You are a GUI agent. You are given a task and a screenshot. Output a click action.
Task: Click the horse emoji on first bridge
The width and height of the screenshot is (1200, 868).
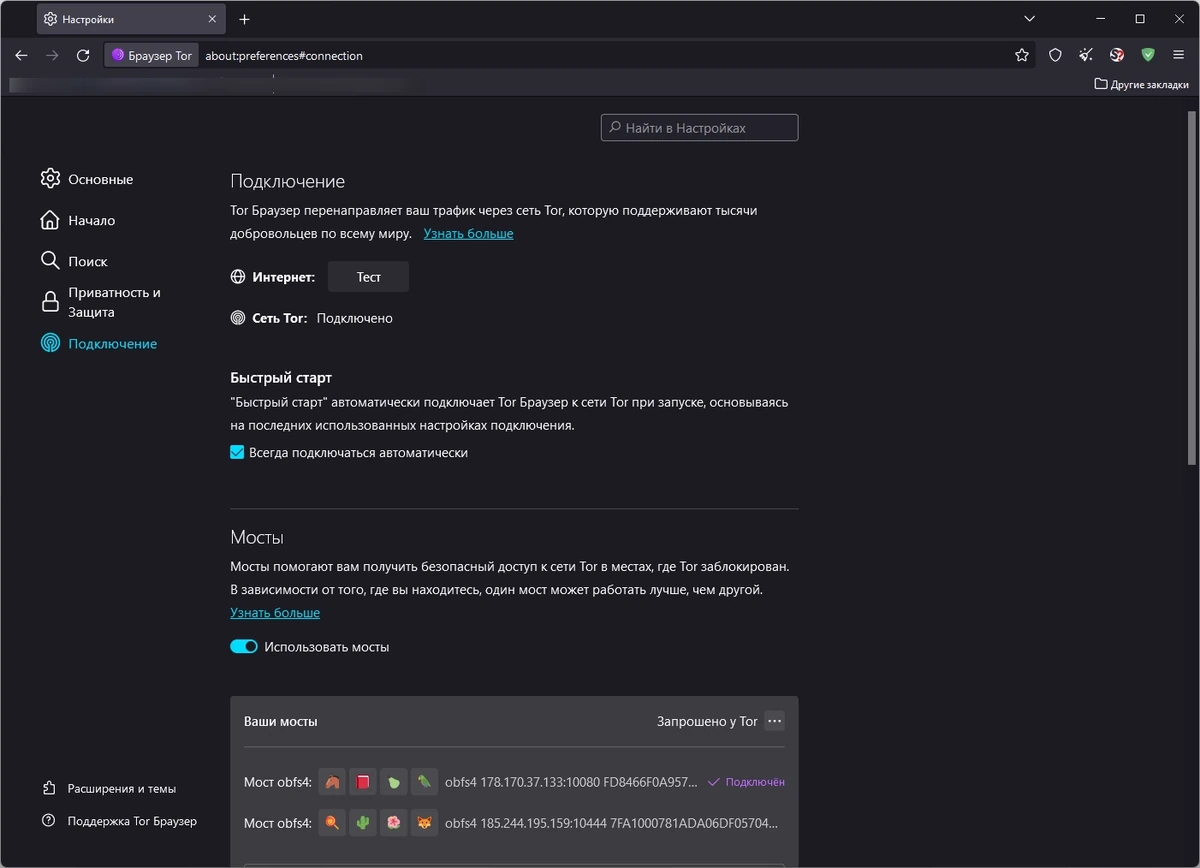click(332, 782)
